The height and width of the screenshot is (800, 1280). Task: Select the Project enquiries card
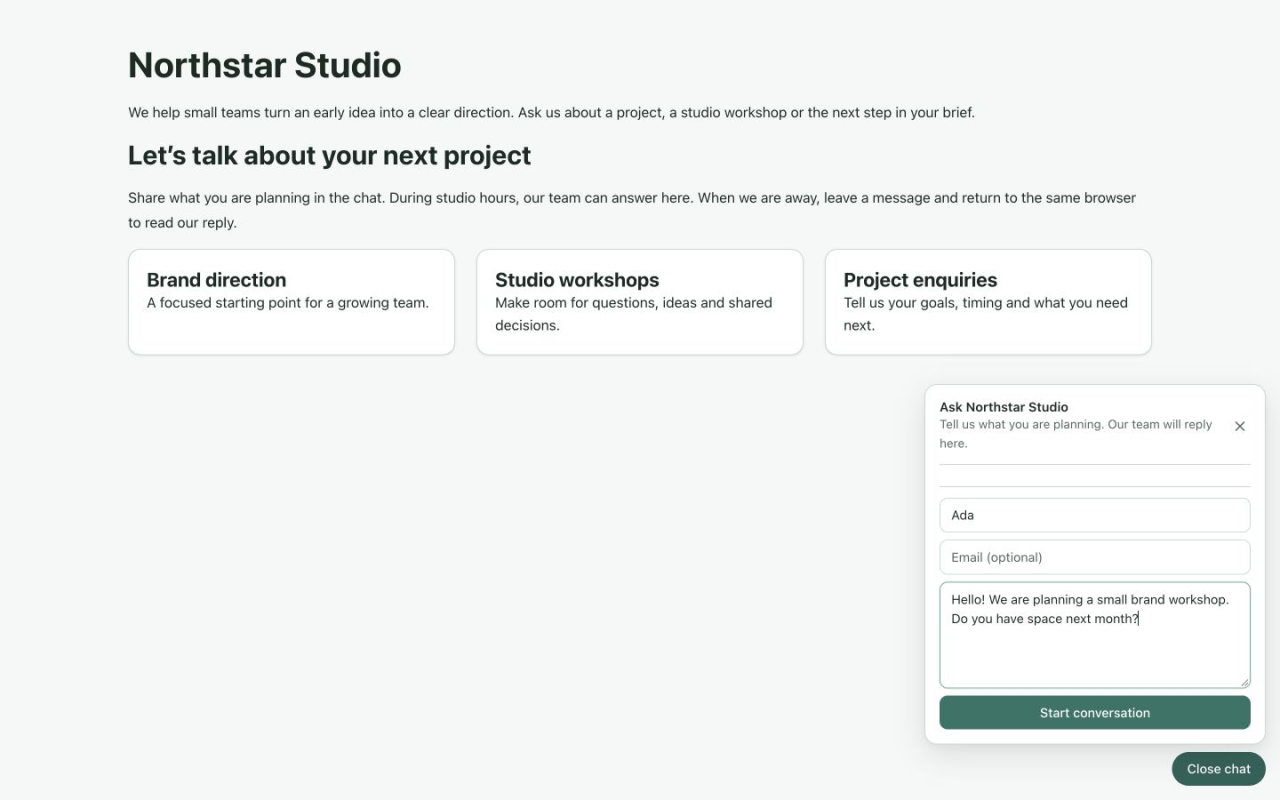click(988, 302)
